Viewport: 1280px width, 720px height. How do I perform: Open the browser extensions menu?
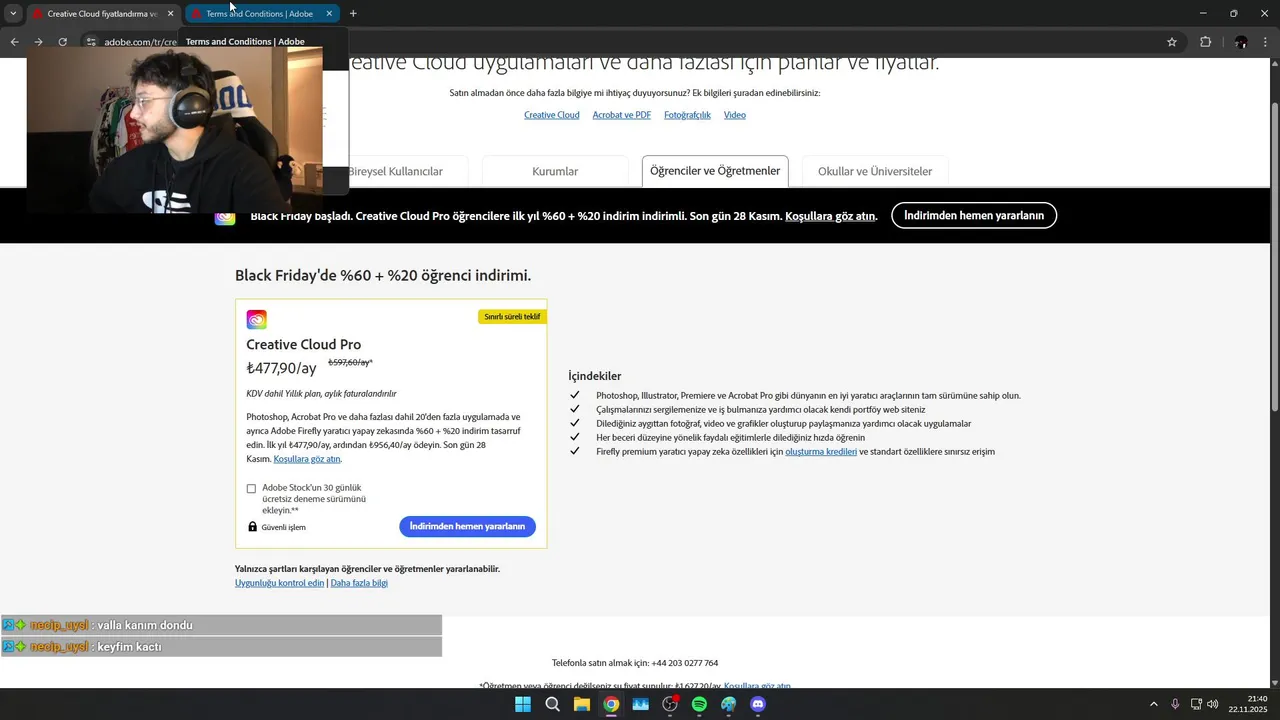(1205, 42)
